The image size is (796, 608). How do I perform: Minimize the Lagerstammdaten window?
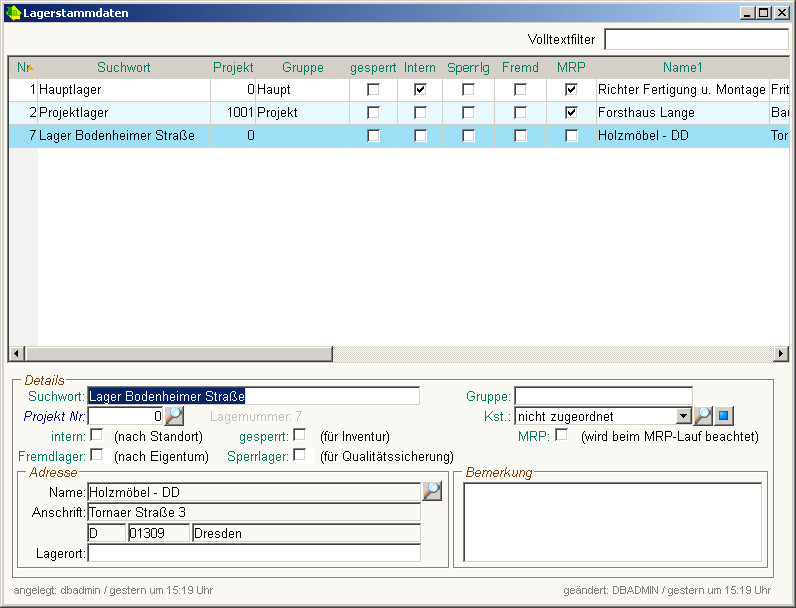coord(746,13)
